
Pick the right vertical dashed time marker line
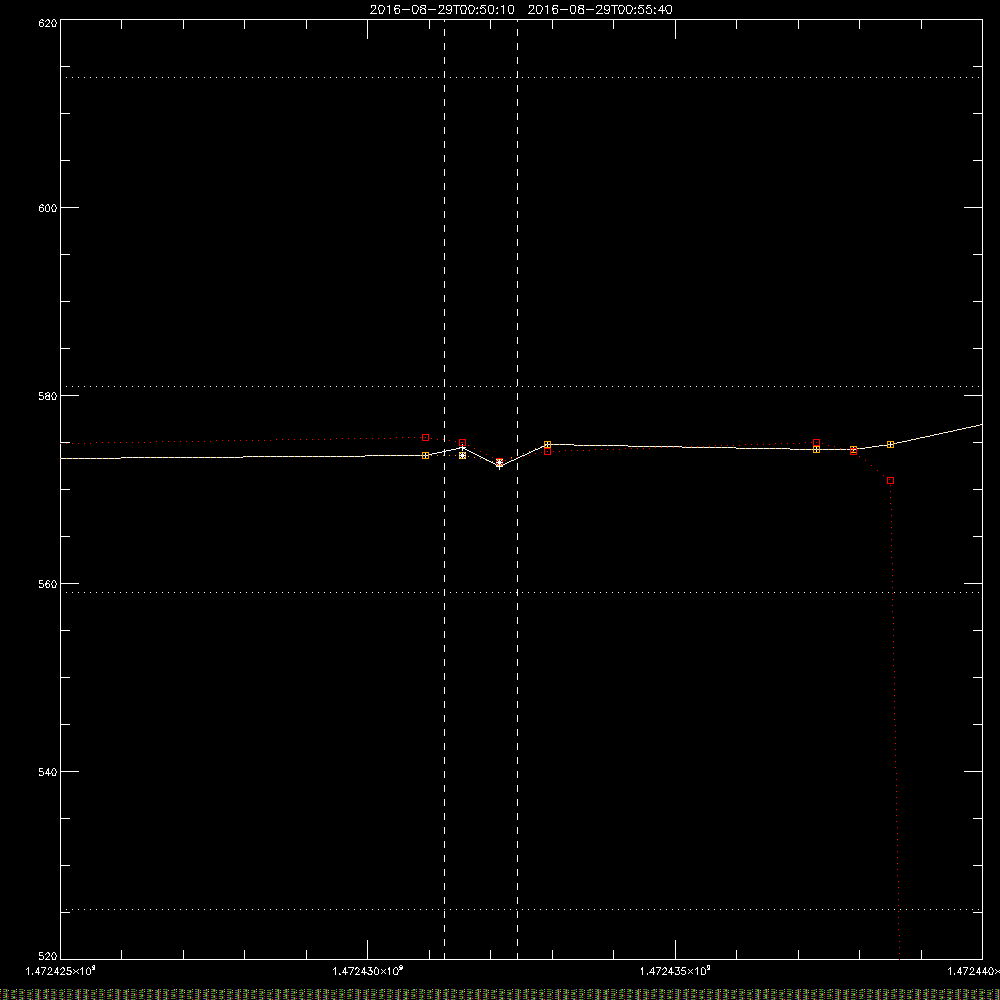click(517, 489)
